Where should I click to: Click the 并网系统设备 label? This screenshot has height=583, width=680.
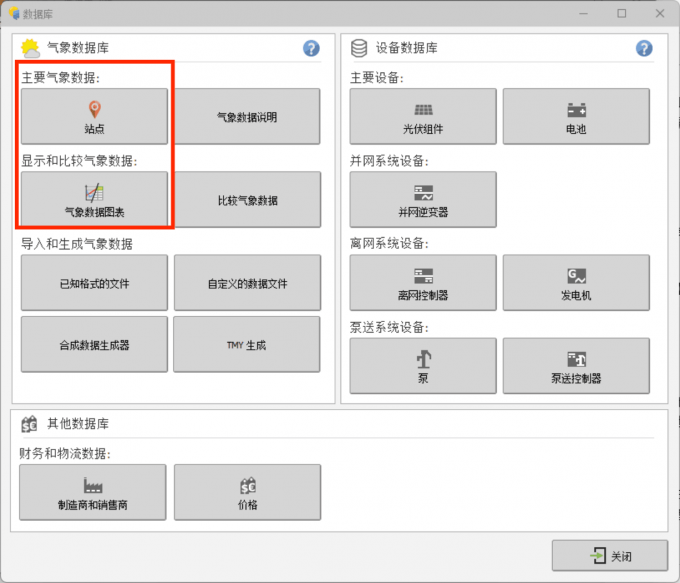click(389, 161)
